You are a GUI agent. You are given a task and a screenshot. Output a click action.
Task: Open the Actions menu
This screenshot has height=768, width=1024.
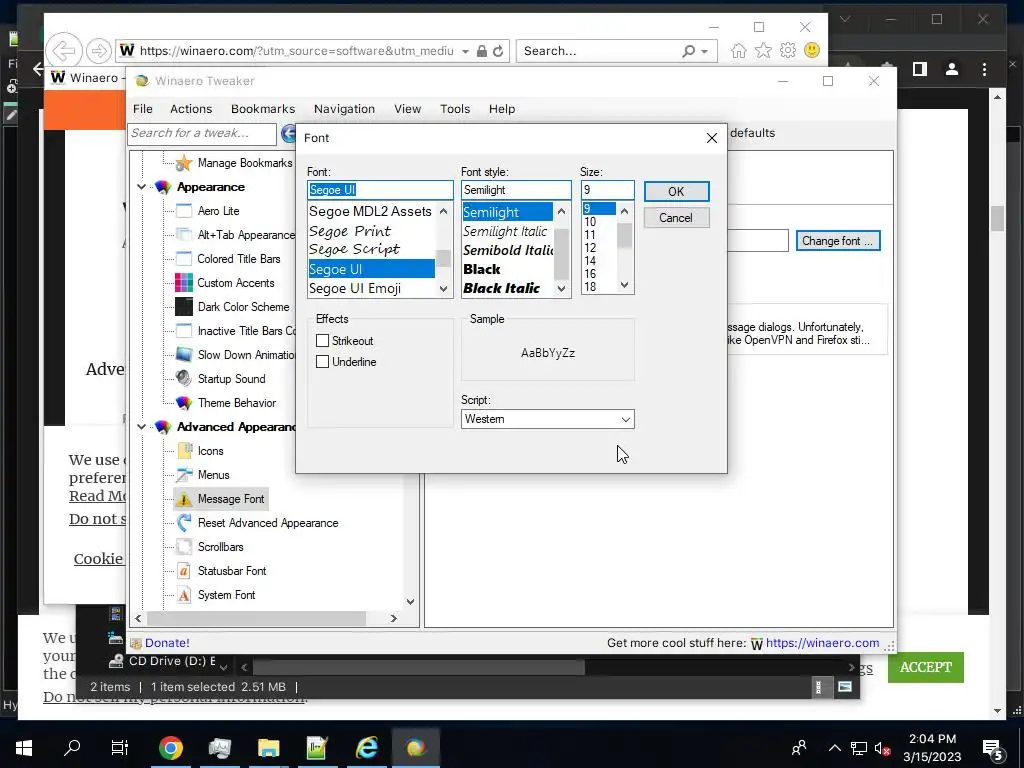[191, 109]
